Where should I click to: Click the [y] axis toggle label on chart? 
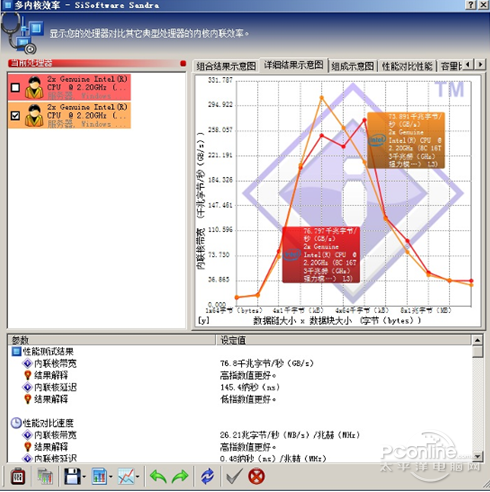(204, 321)
